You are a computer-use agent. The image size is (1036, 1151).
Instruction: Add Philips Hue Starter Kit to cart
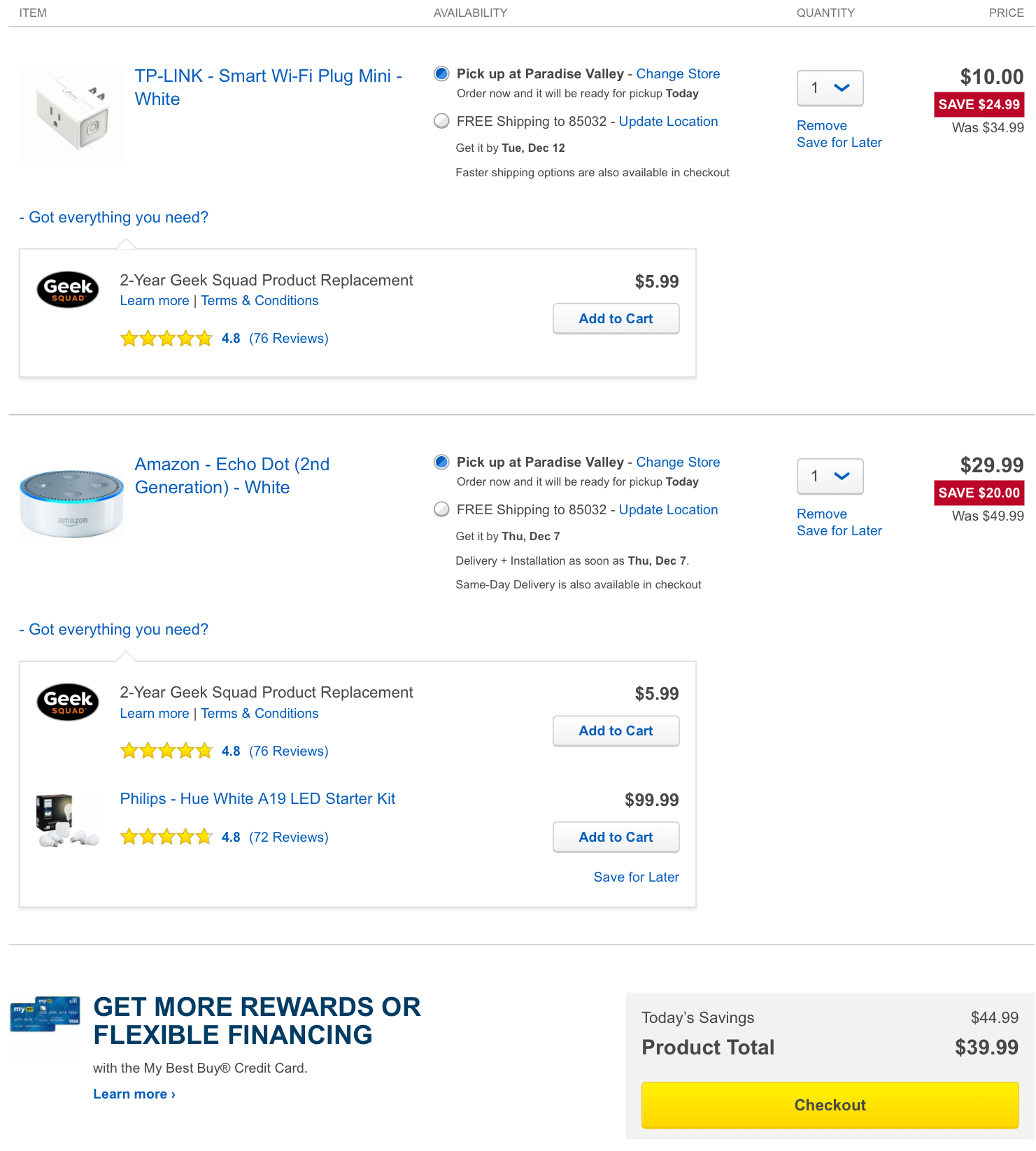(x=616, y=837)
